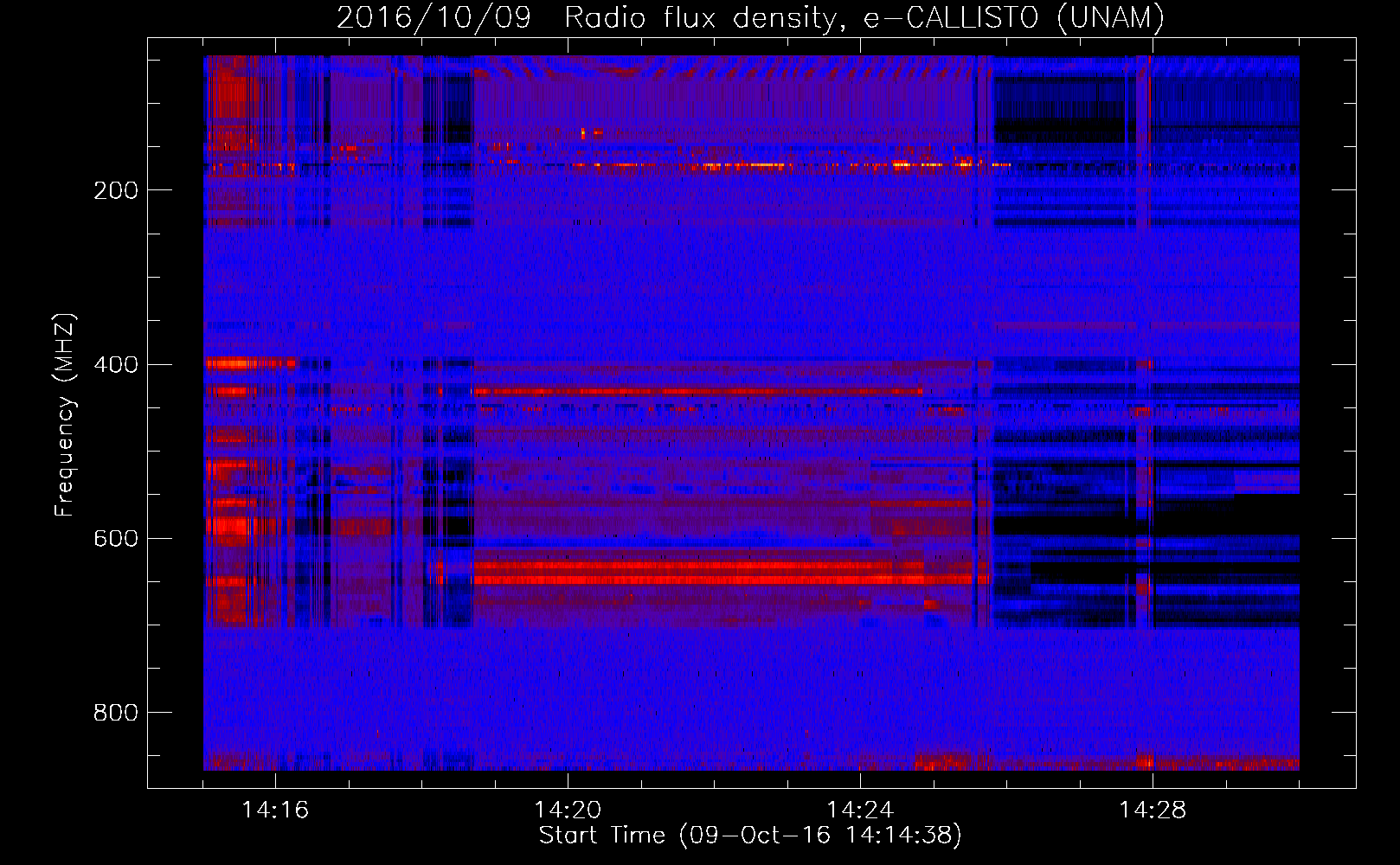The width and height of the screenshot is (1400, 865).
Task: Click the 14:28 time tick label
Action: click(1153, 811)
